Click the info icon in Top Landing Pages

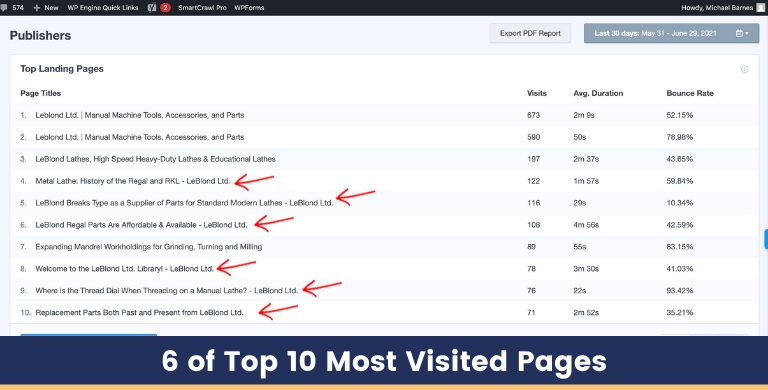[744, 69]
